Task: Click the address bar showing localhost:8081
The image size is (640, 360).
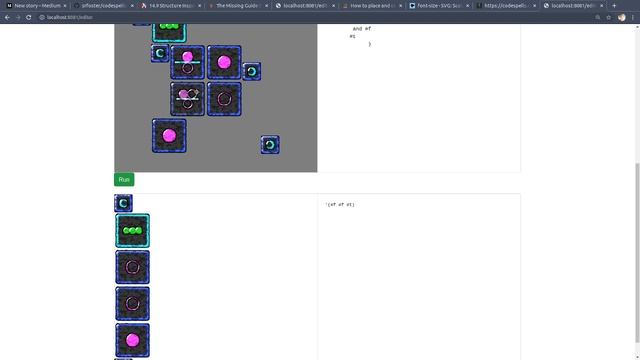Action: (x=314, y=18)
